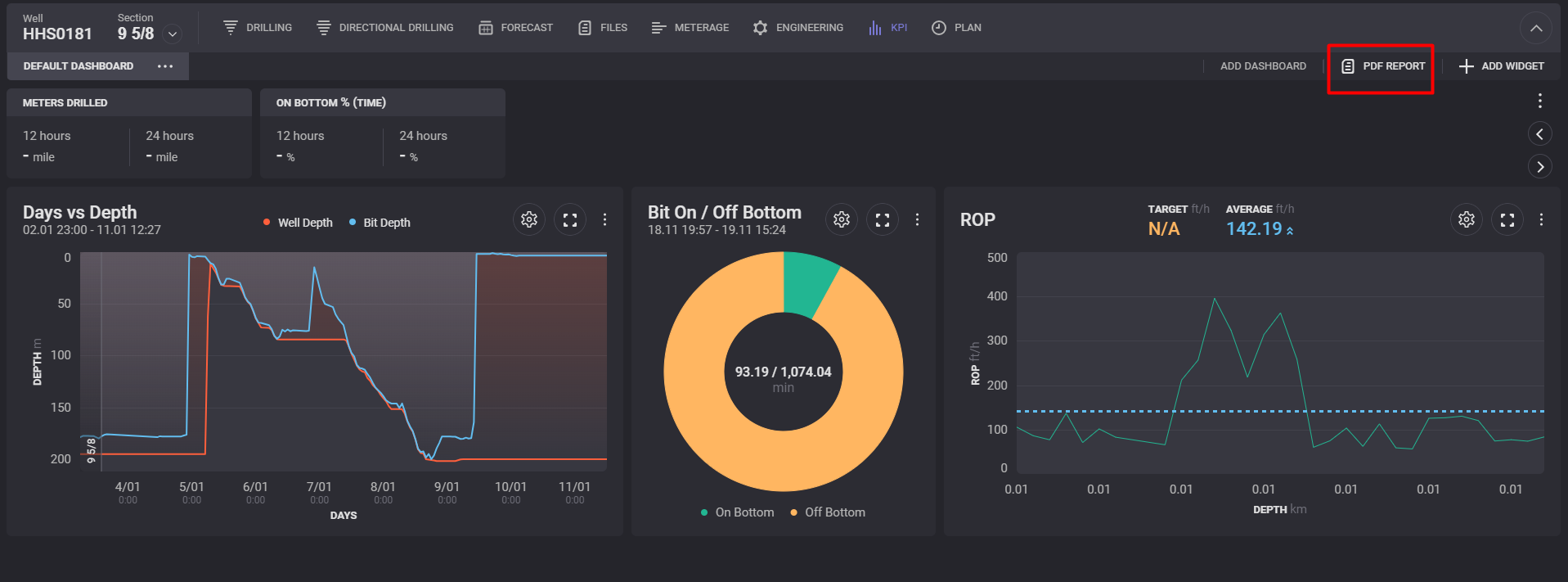Open the Section 9 5/8 dropdown
This screenshot has width=1568, height=582.
173,34
